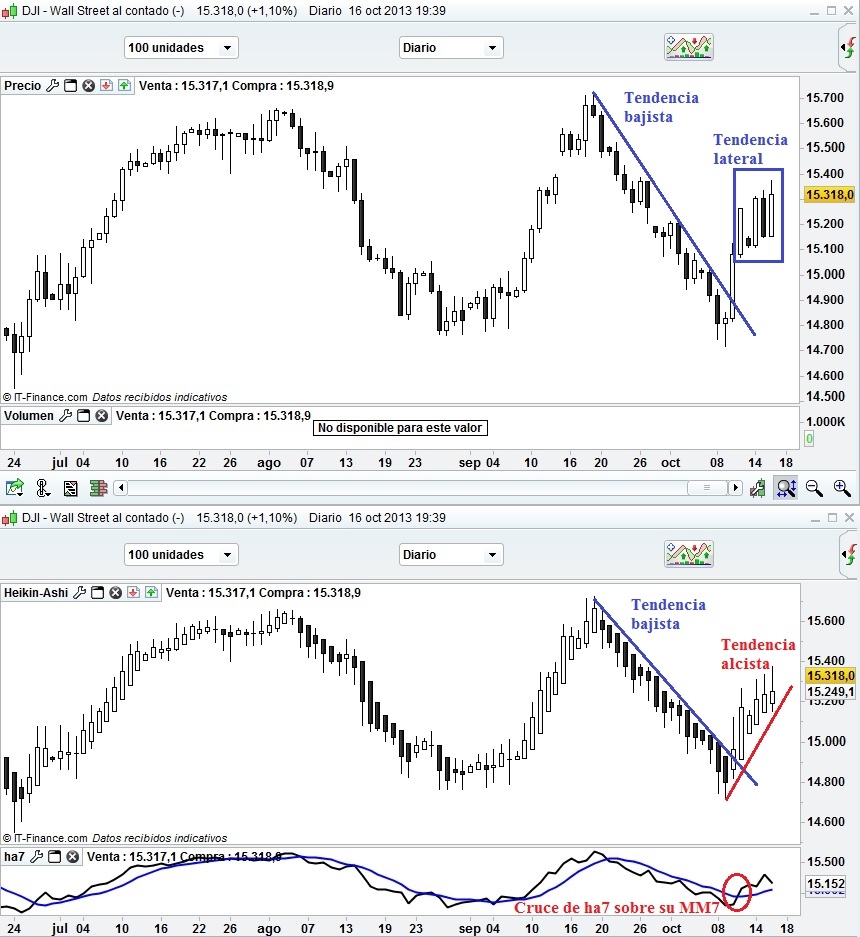The image size is (860, 937).
Task: Toggle the Volumen panel window mode icon
Action: pos(84,415)
